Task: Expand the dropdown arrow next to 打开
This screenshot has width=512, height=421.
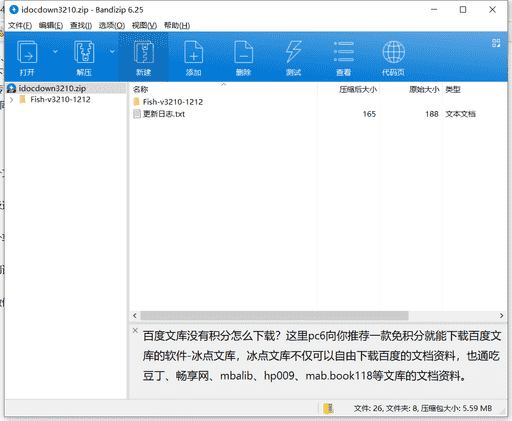Action: [55, 51]
